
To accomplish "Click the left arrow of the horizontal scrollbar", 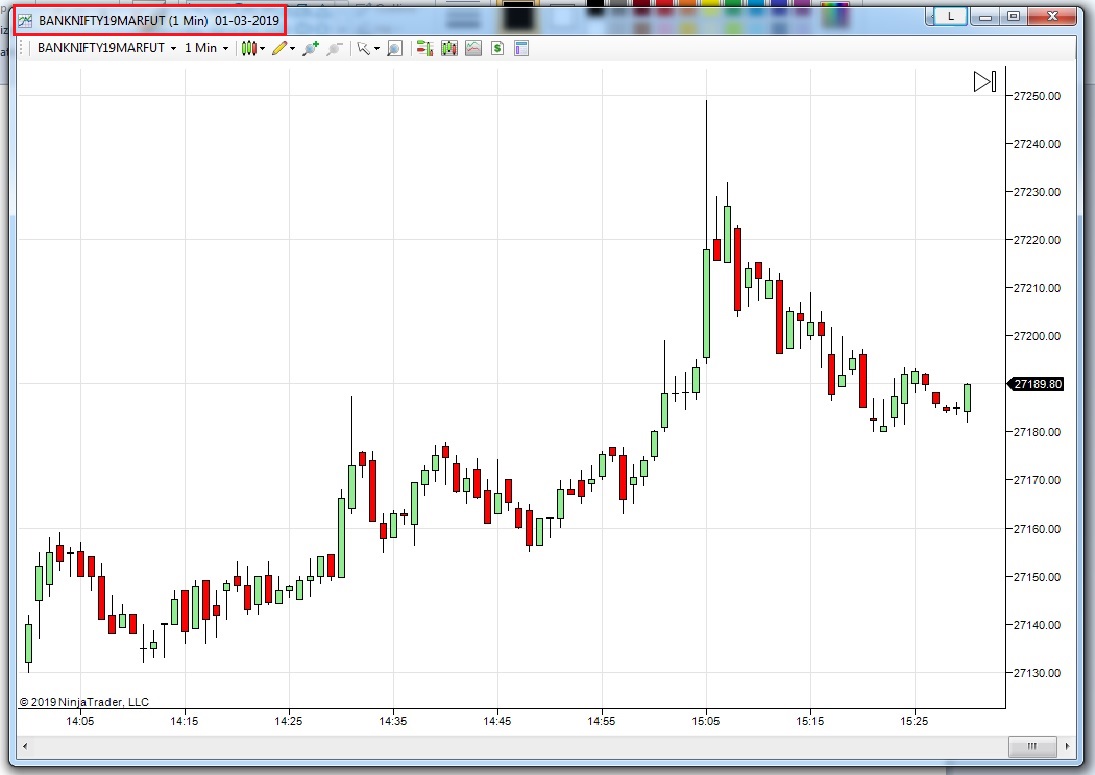I will 25,746.
